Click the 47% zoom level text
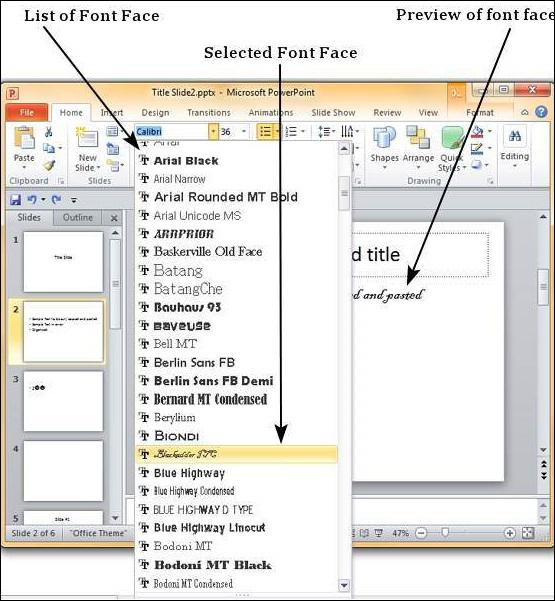The image size is (555, 601). pyautogui.click(x=401, y=533)
